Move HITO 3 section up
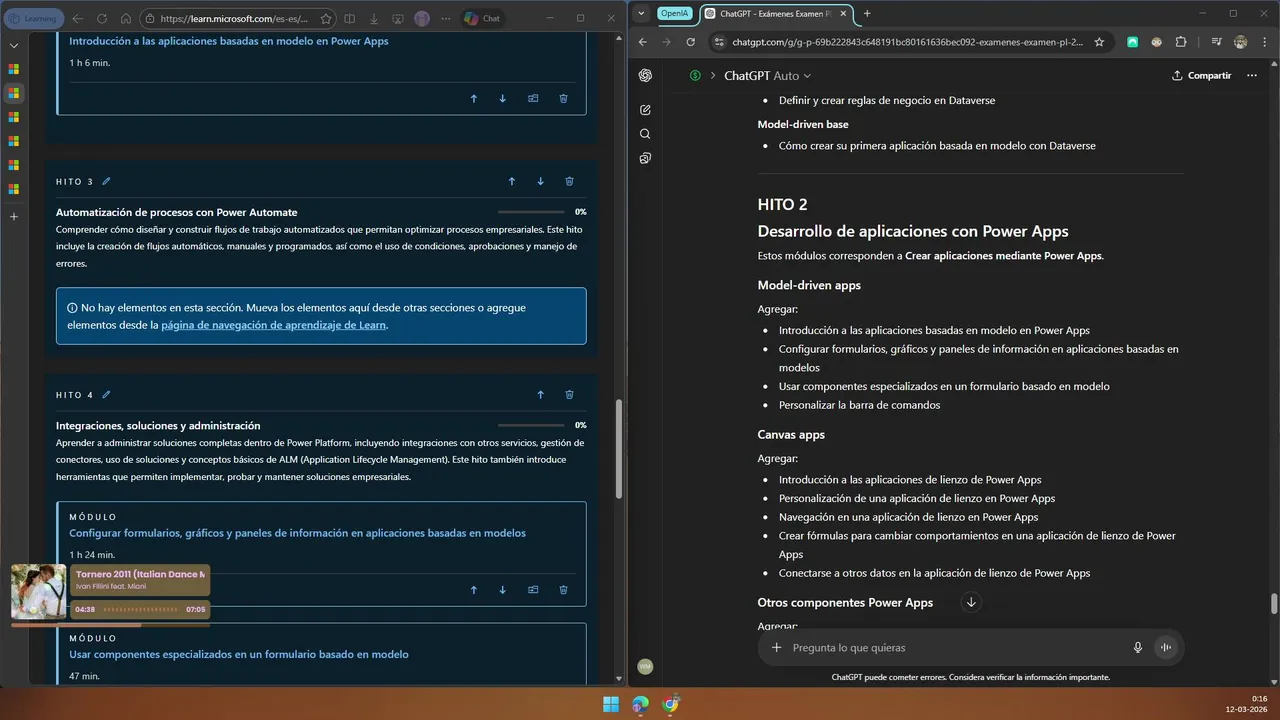Image resolution: width=1280 pixels, height=720 pixels. [x=512, y=181]
